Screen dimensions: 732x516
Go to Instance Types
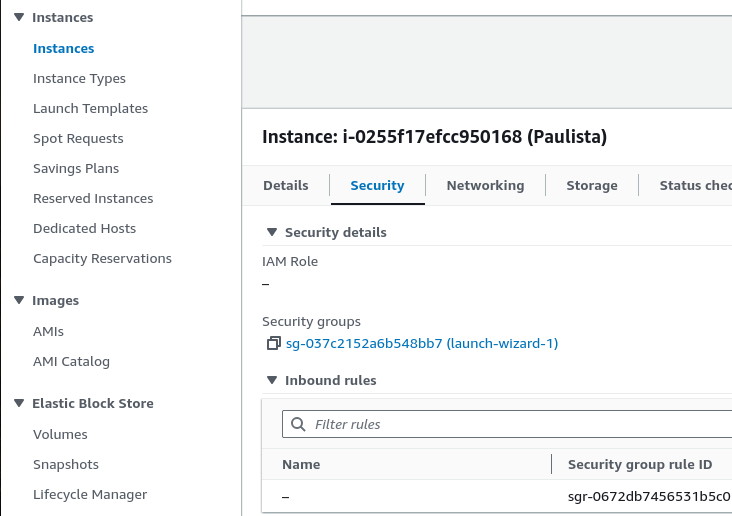tap(79, 78)
